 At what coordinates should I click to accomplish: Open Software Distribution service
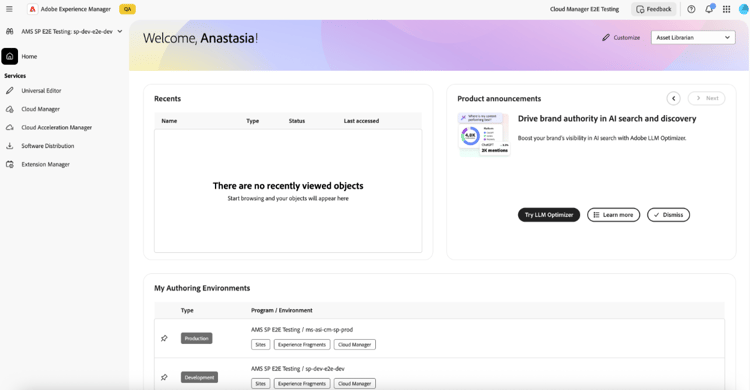pyautogui.click(x=48, y=146)
